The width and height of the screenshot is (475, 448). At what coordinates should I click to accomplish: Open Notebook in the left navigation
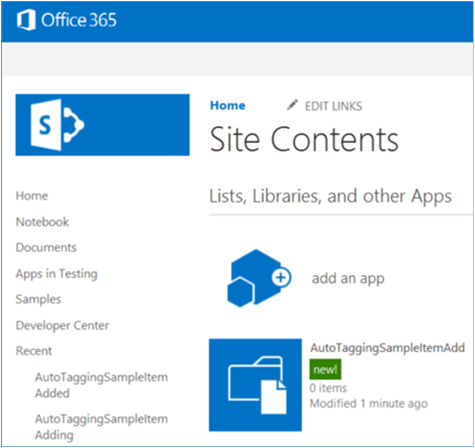click(x=42, y=222)
